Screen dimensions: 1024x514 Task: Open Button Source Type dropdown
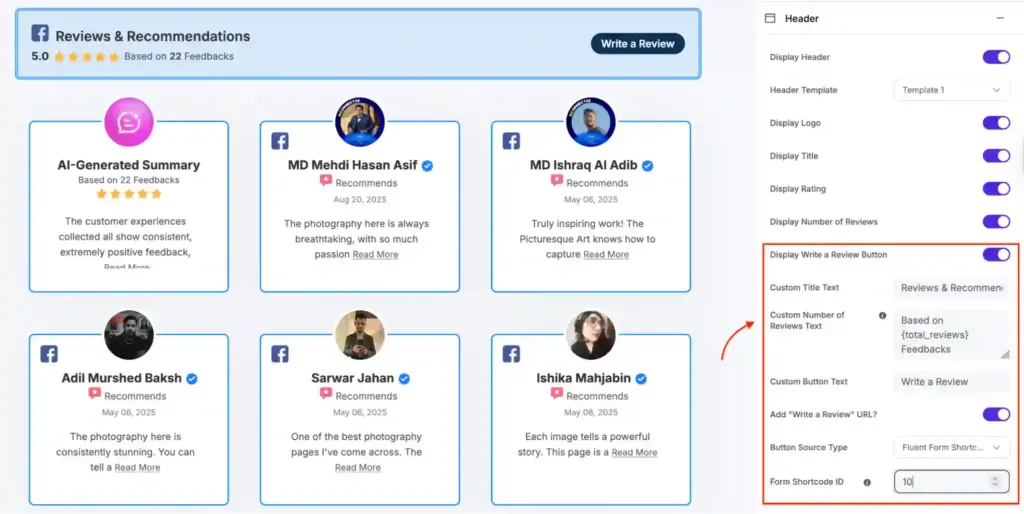pos(952,447)
